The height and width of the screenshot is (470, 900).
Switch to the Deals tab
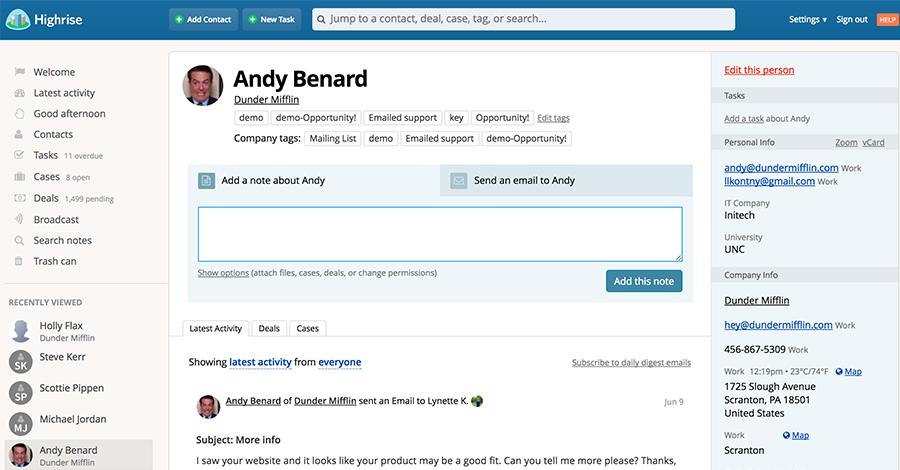[x=269, y=328]
